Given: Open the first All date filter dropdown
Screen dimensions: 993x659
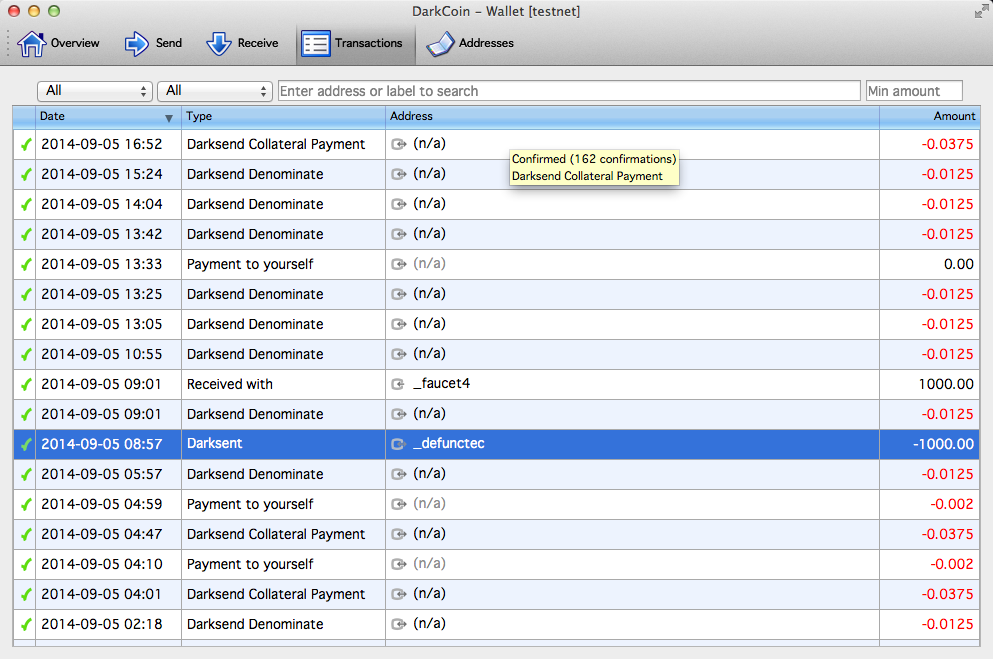Looking at the screenshot, I should [x=95, y=91].
